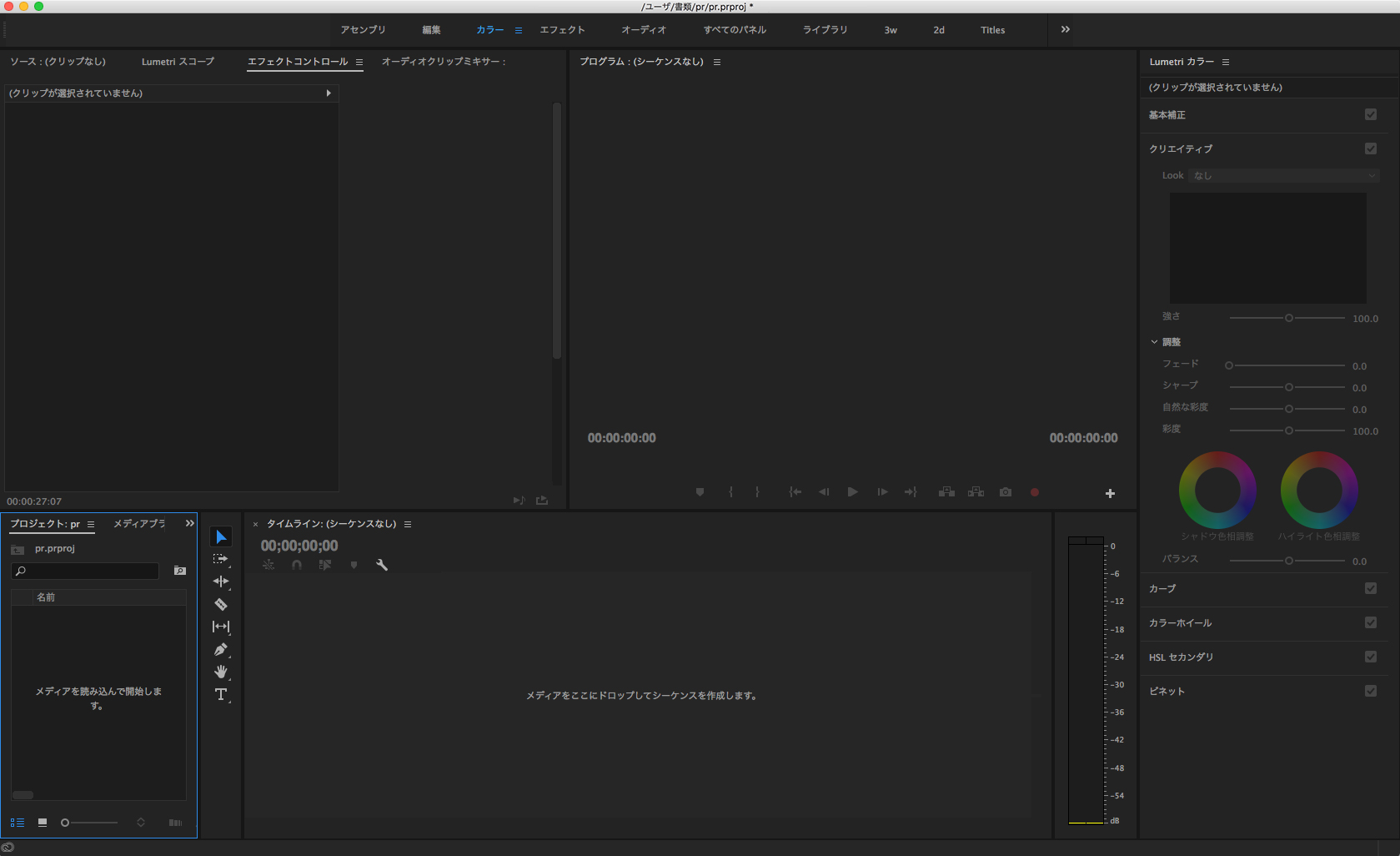Image resolution: width=1400 pixels, height=856 pixels.
Task: Open timeline display settings wrench
Action: (382, 565)
